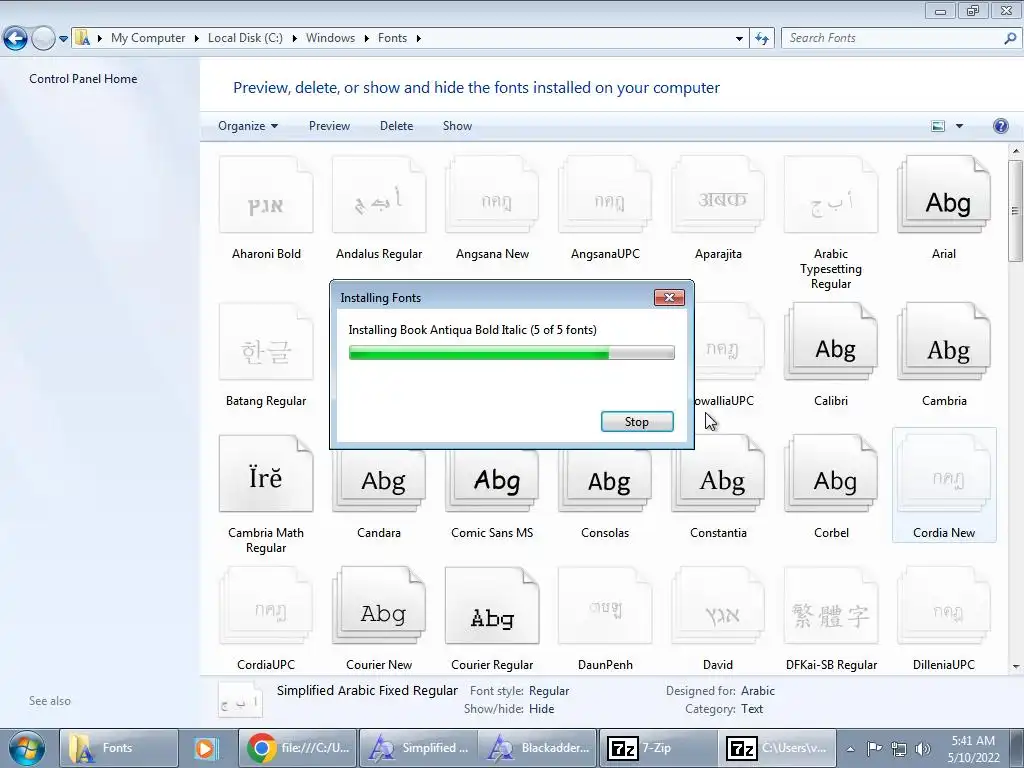Viewport: 1024px width, 768px height.
Task: Open the media player taskbar icon
Action: click(x=205, y=748)
